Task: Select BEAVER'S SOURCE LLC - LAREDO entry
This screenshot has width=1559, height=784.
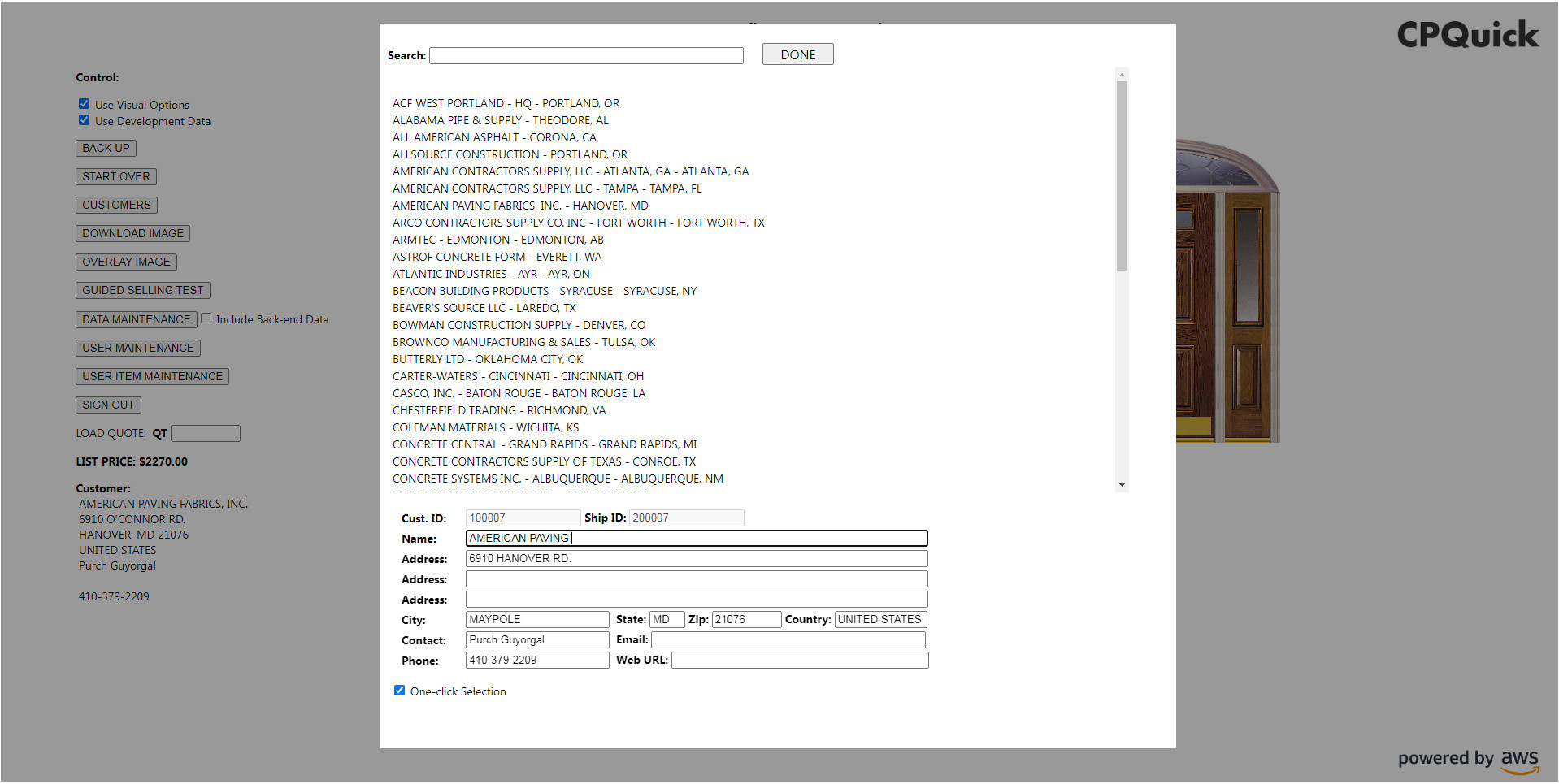Action: click(484, 307)
